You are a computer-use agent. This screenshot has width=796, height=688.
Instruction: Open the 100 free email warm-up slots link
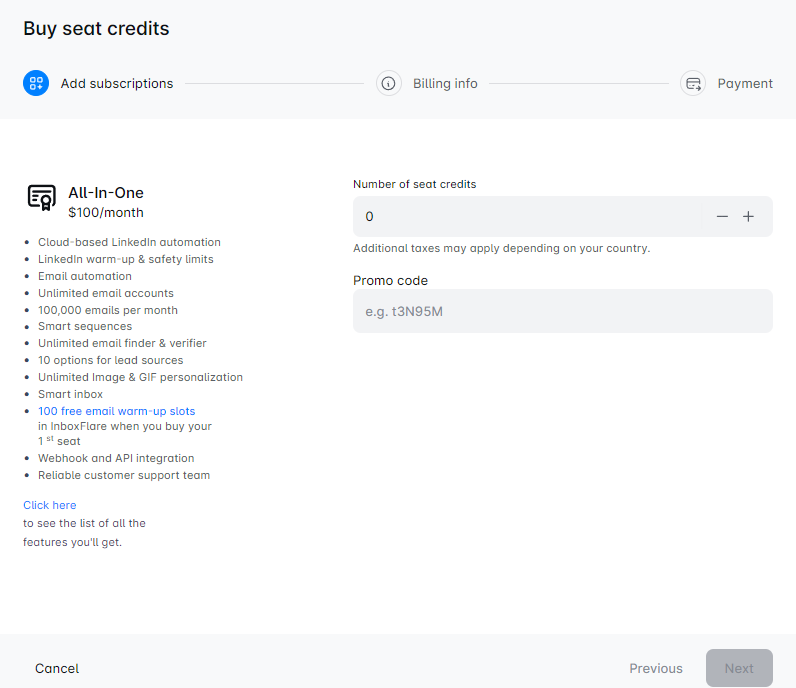(x=116, y=411)
